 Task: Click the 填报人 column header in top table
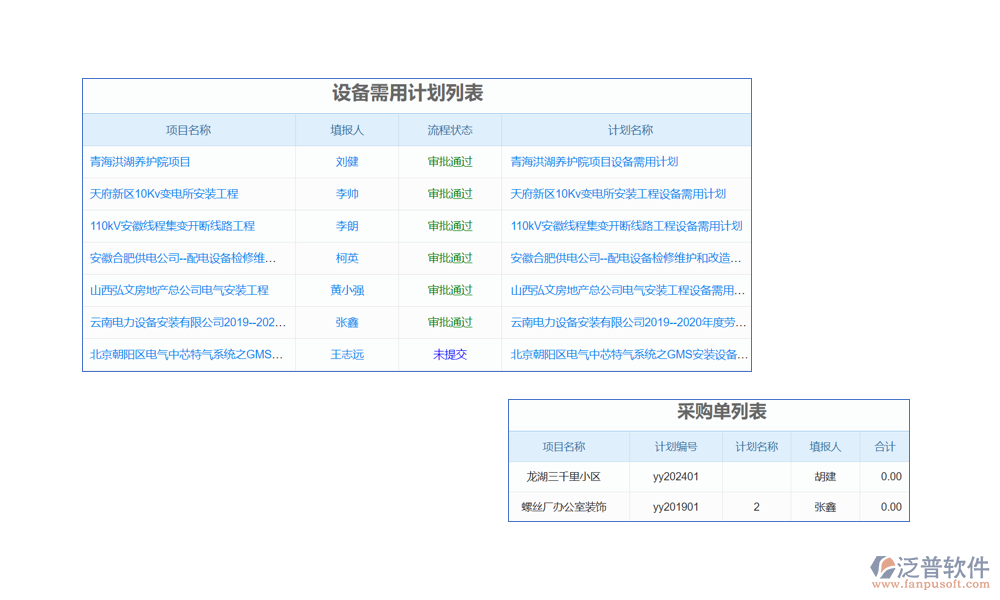(x=347, y=130)
